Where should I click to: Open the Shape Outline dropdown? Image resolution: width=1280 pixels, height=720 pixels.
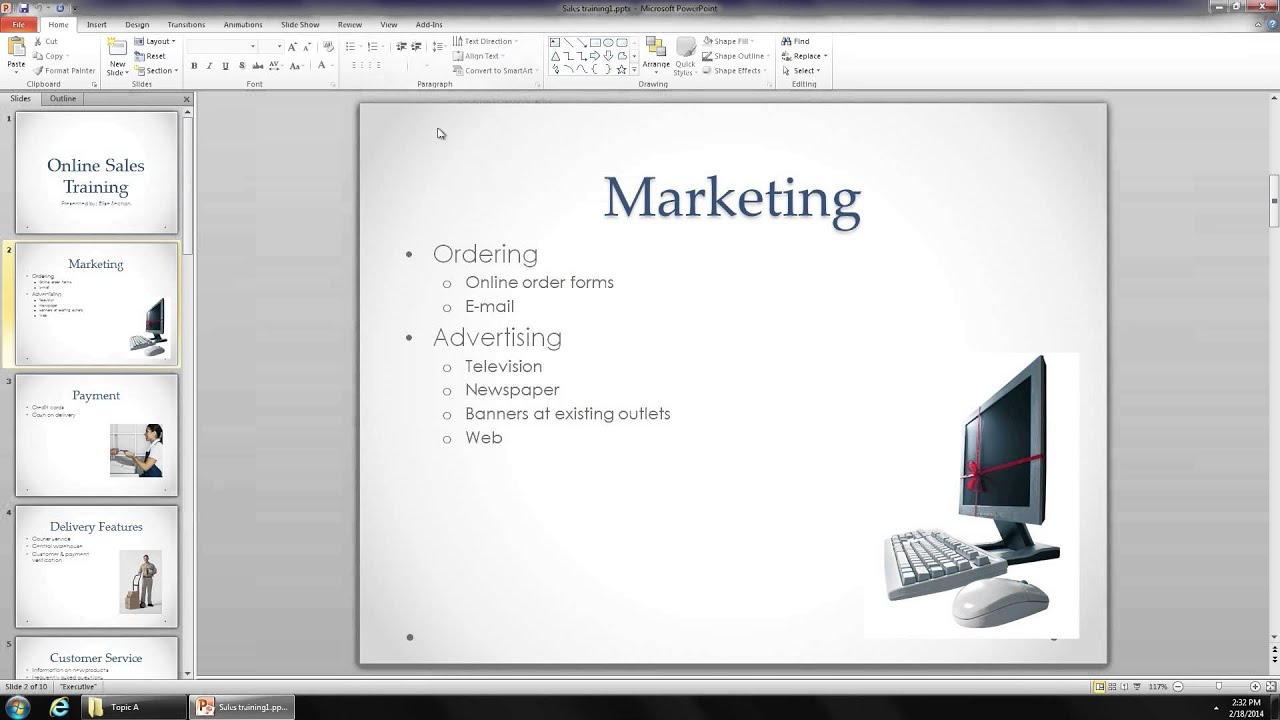(736, 56)
